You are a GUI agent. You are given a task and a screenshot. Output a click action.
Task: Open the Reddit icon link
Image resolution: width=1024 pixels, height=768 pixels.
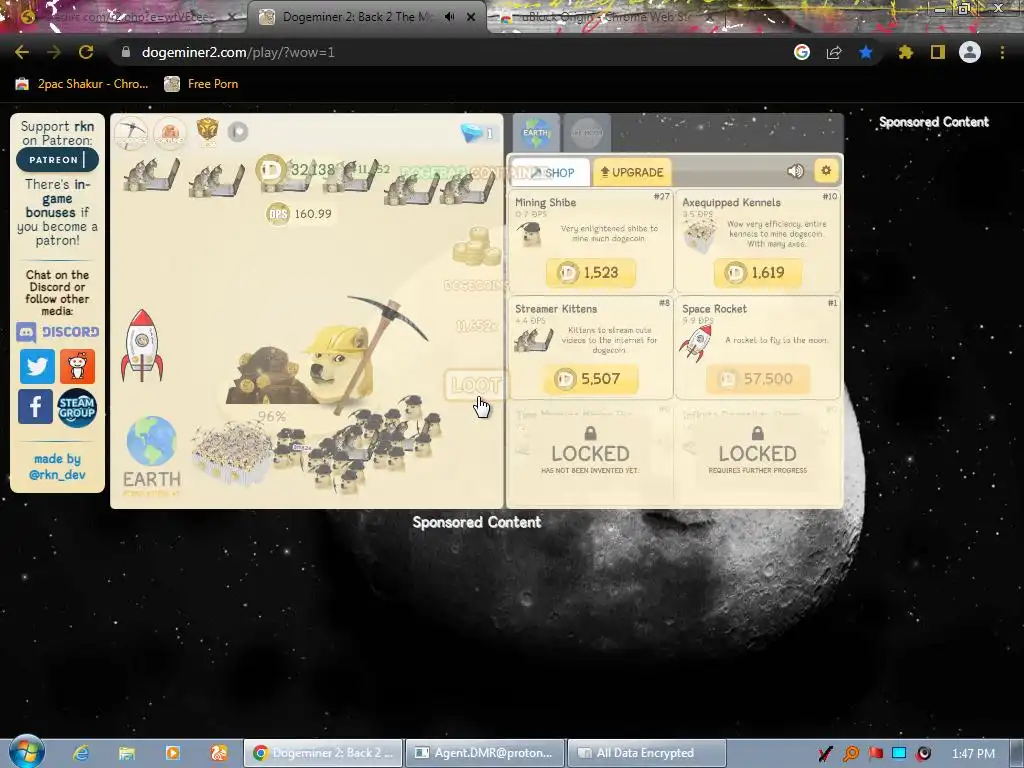77,366
